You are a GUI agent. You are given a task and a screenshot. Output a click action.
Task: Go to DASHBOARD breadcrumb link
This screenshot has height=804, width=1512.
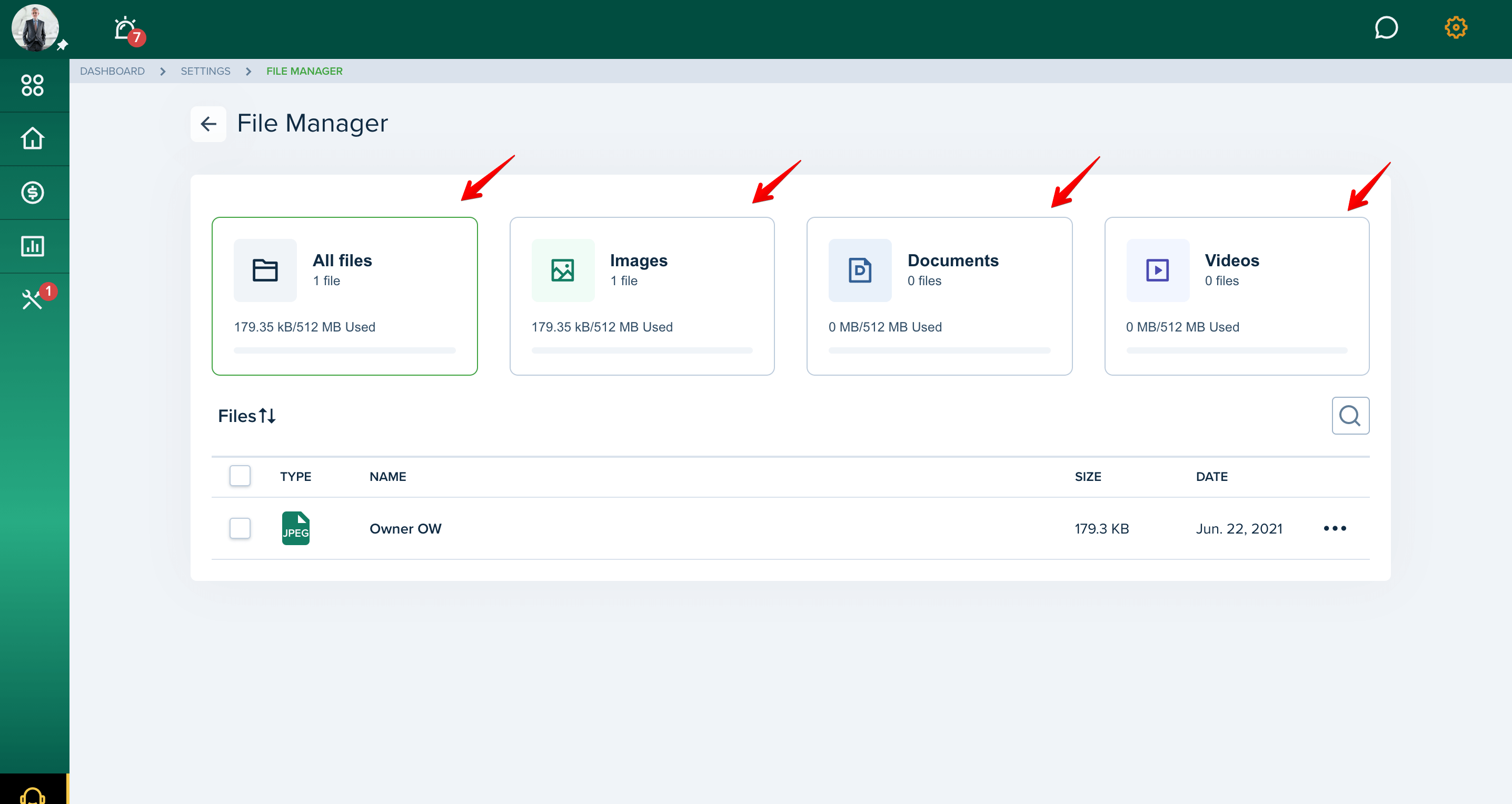[112, 71]
